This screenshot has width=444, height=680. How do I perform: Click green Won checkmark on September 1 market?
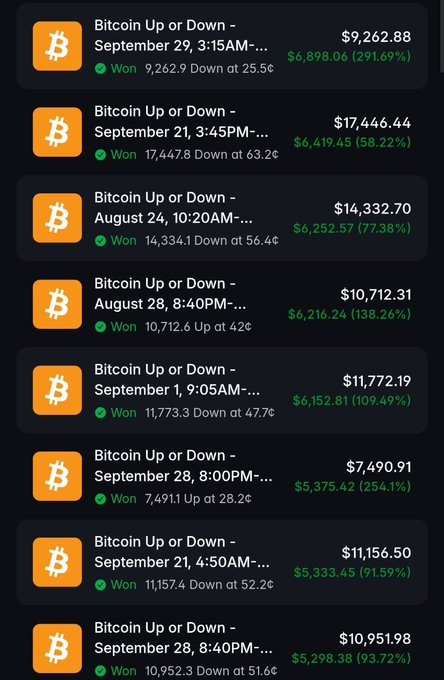click(x=100, y=412)
